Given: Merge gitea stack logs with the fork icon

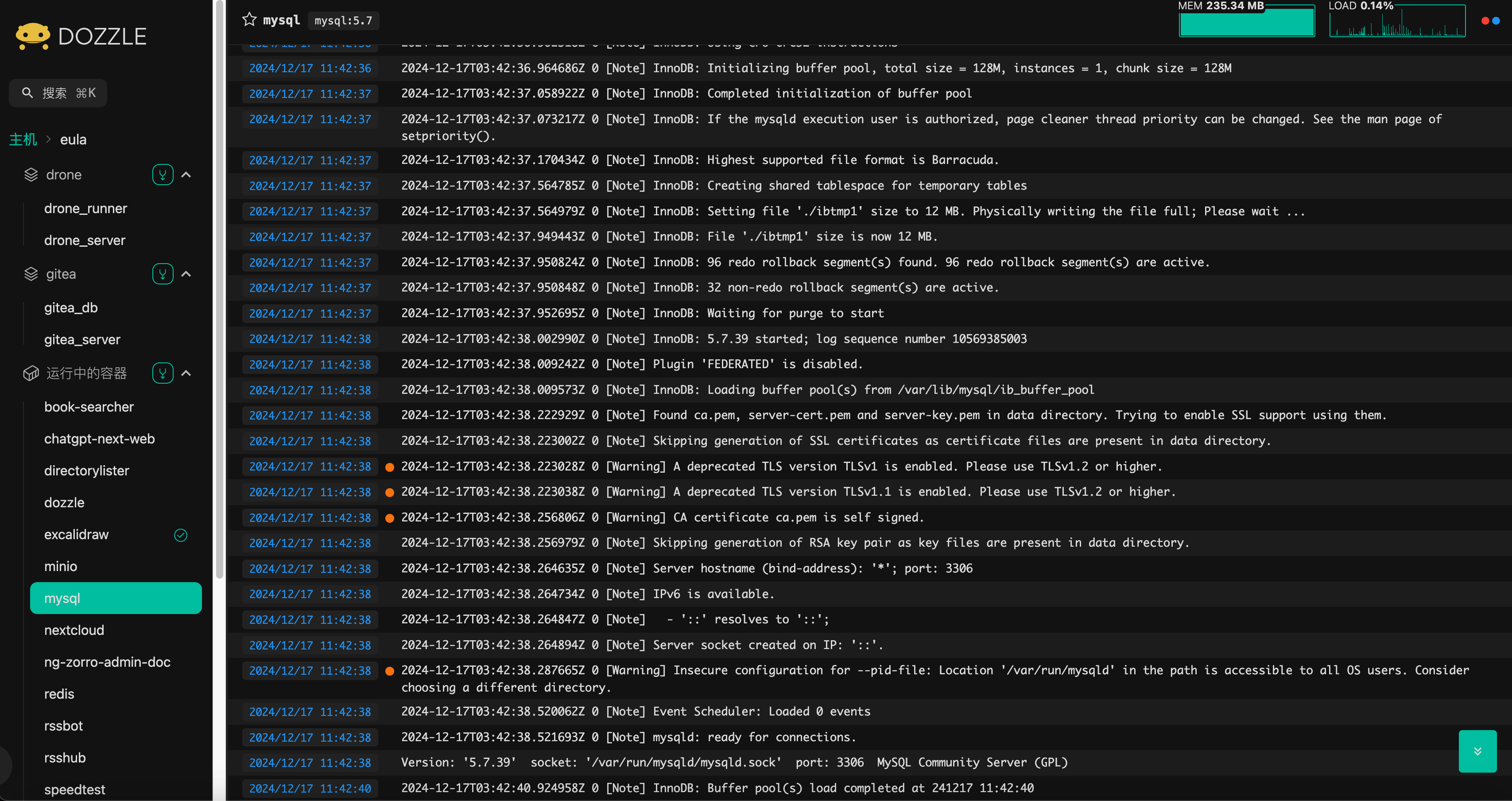Looking at the screenshot, I should (x=163, y=274).
